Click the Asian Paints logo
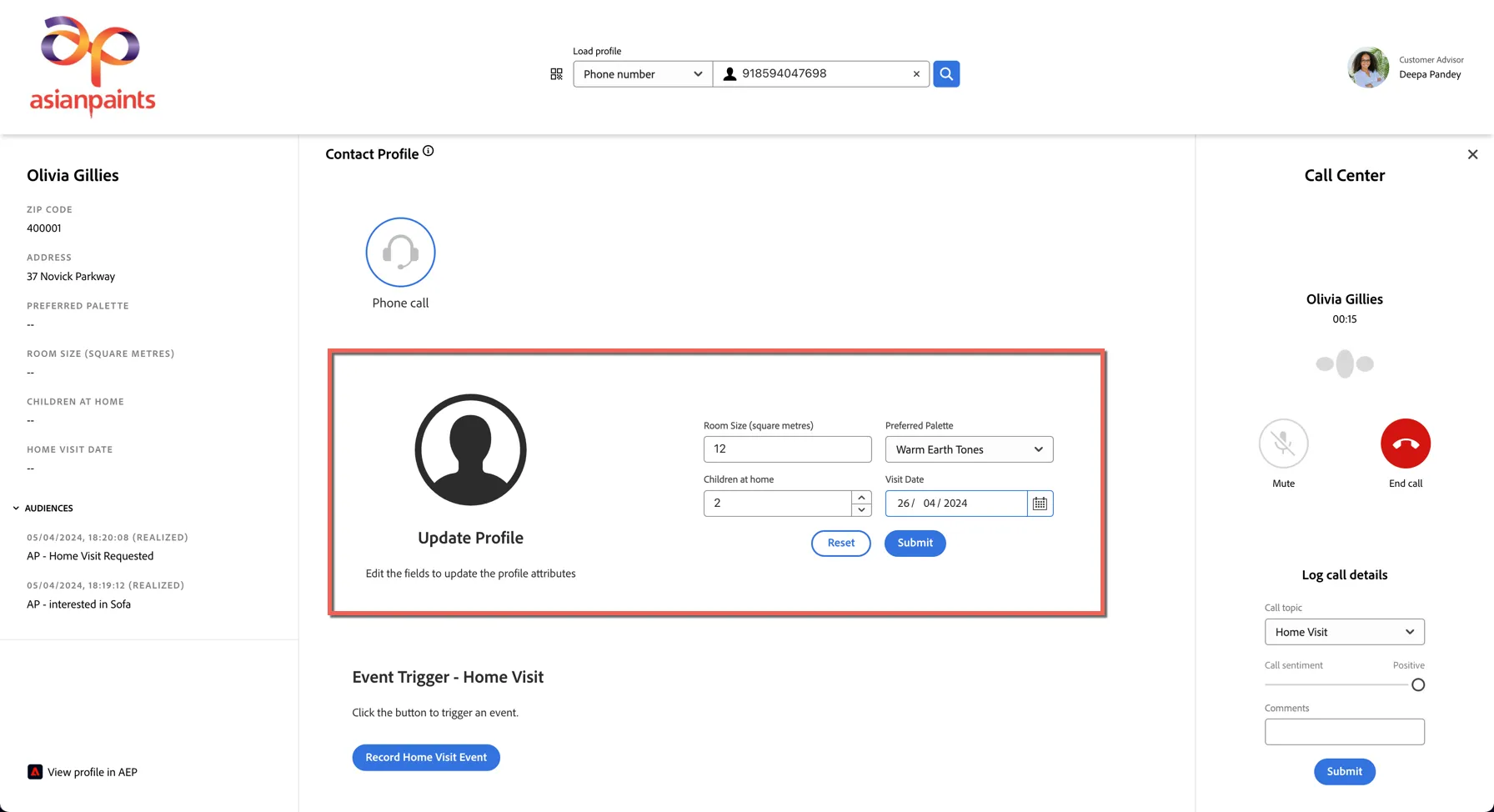Viewport: 1494px width, 812px height. click(93, 66)
